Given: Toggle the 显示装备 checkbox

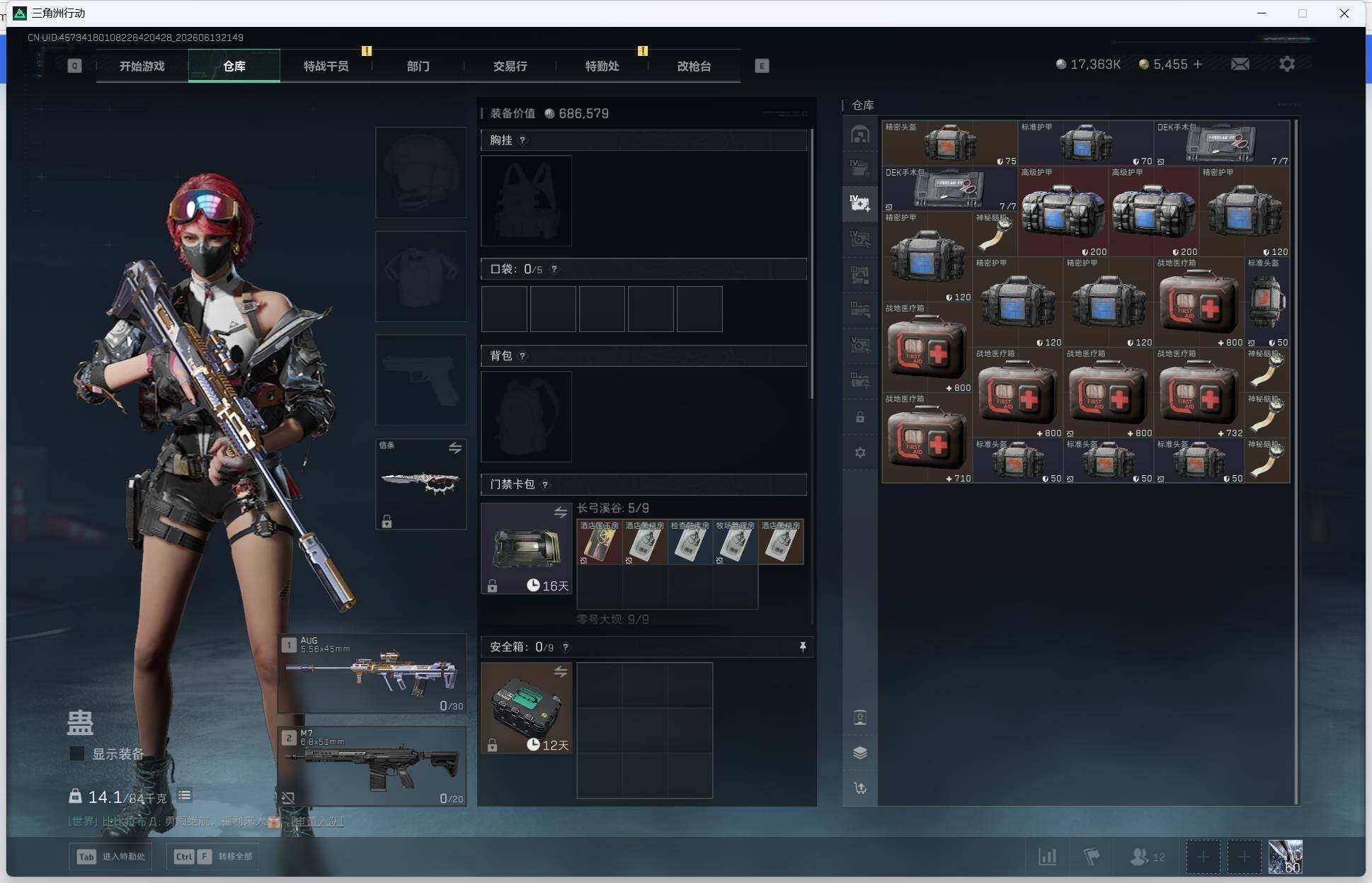Looking at the screenshot, I should pyautogui.click(x=77, y=753).
